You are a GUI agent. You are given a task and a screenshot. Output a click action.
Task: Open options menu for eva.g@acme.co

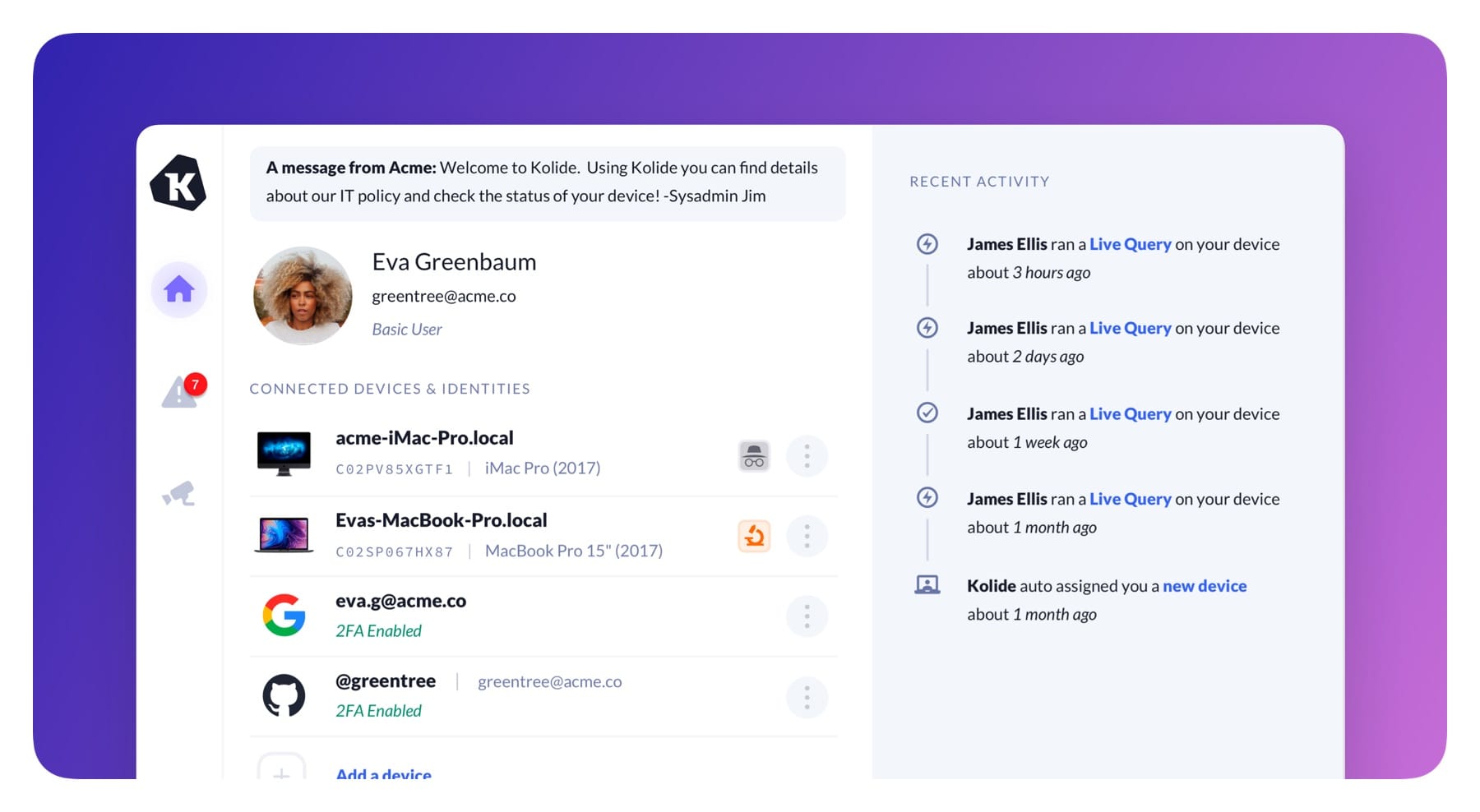tap(807, 616)
